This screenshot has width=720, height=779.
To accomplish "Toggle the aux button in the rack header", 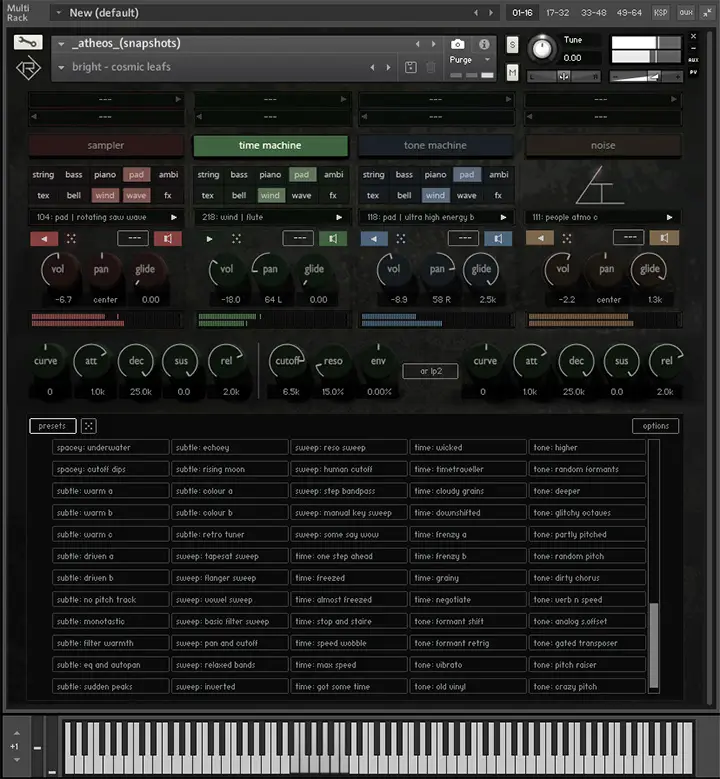I will (x=686, y=12).
